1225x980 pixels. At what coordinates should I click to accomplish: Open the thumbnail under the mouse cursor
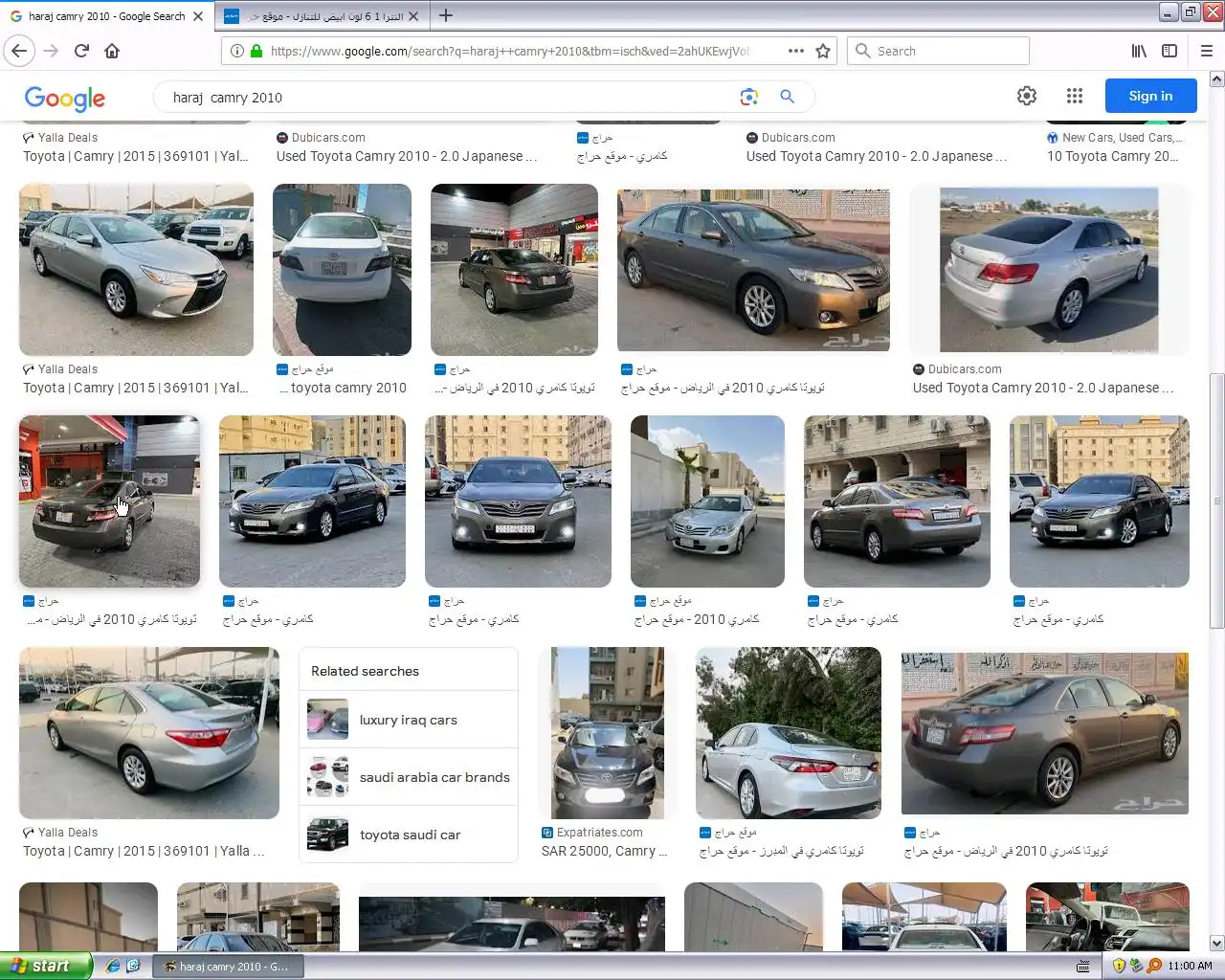[x=110, y=501]
